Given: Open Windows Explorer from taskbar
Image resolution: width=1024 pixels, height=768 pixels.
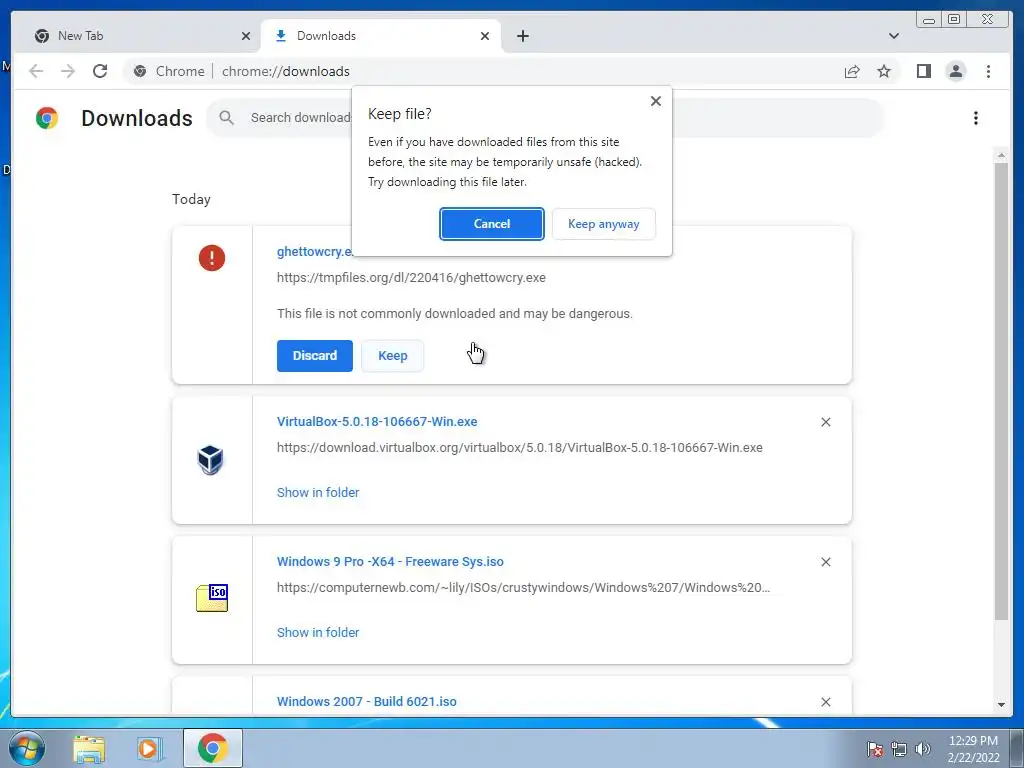Looking at the screenshot, I should 89,749.
